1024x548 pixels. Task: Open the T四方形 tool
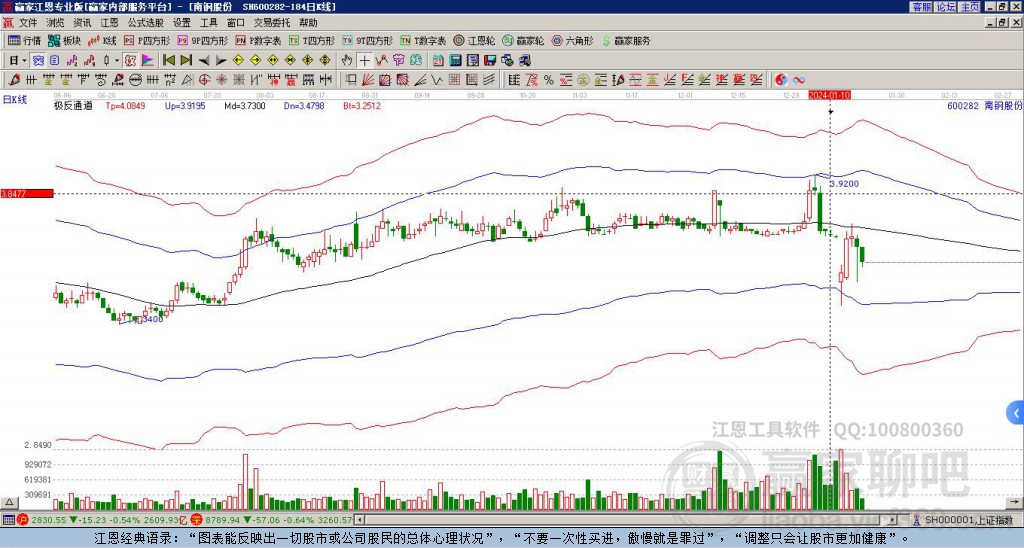point(312,40)
